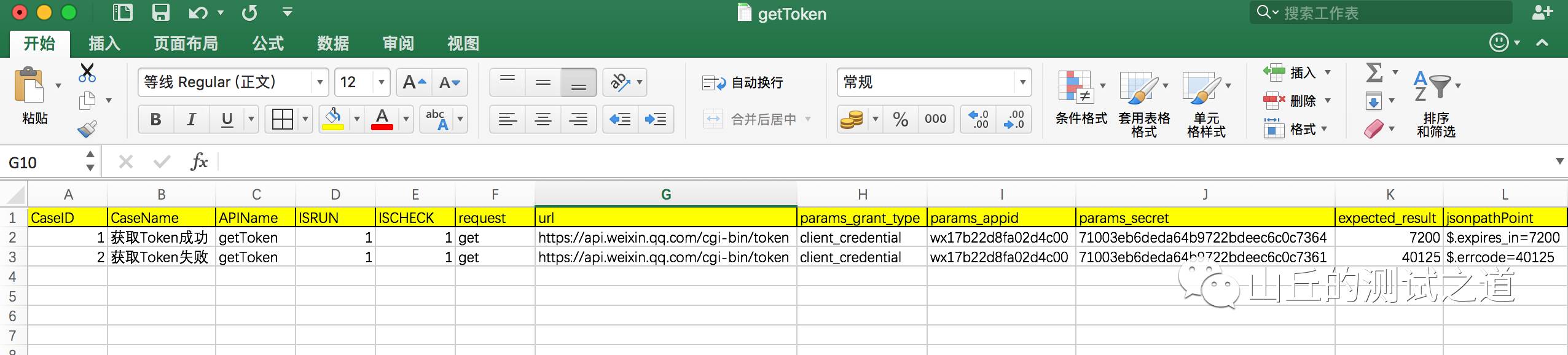Open the 数据 ribbon tab
1568x355 pixels.
[x=333, y=44]
